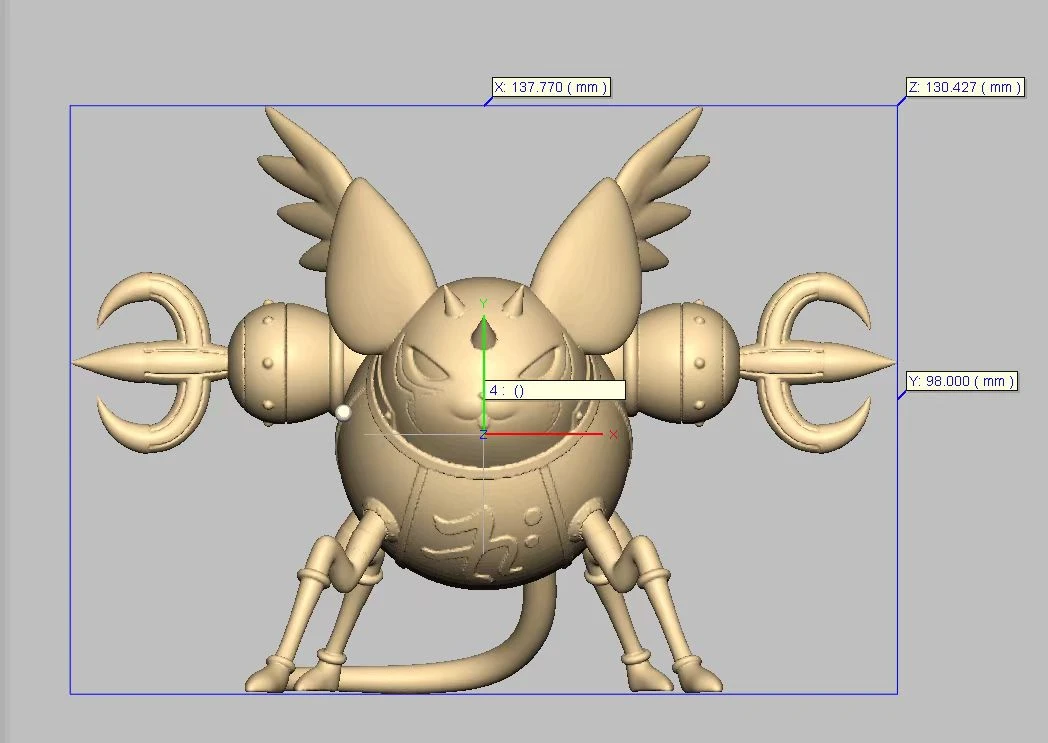Click the X 137.770 mm dimension label
The width and height of the screenshot is (1048, 743).
pyautogui.click(x=550, y=88)
